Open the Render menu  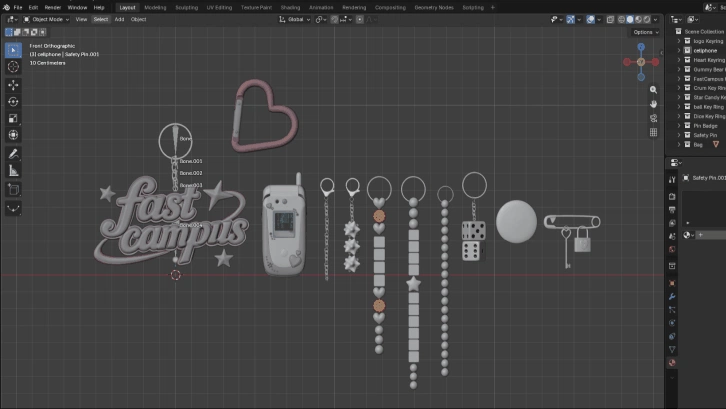click(x=53, y=7)
